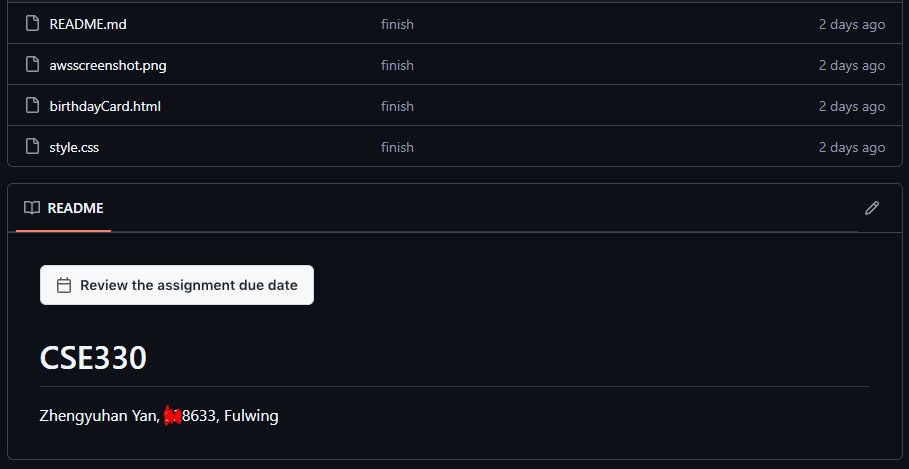Screen dimensions: 909x469
Task: Open the finish commit for awsscreenshot.png
Action: pos(397,66)
